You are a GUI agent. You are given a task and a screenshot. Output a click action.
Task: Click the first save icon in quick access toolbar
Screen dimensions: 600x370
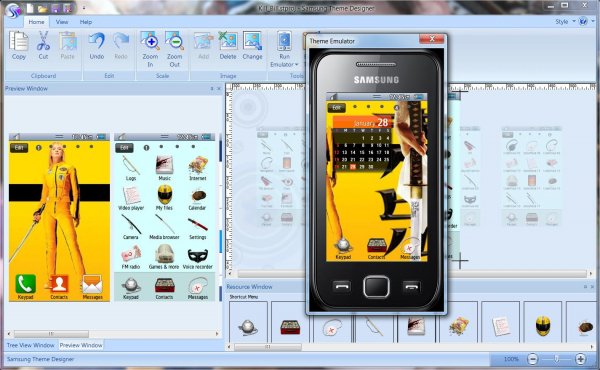(x=55, y=8)
